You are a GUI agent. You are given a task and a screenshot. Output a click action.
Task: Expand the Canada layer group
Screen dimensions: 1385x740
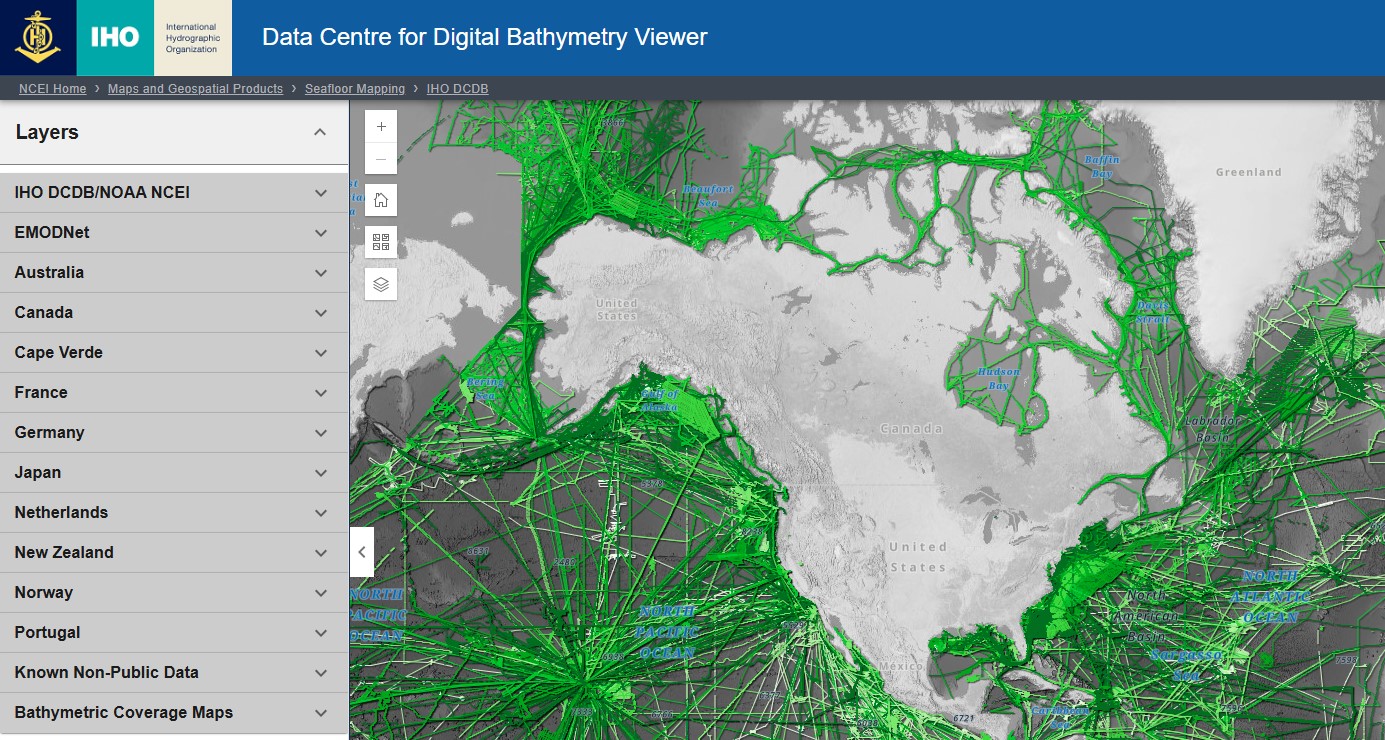(x=174, y=313)
